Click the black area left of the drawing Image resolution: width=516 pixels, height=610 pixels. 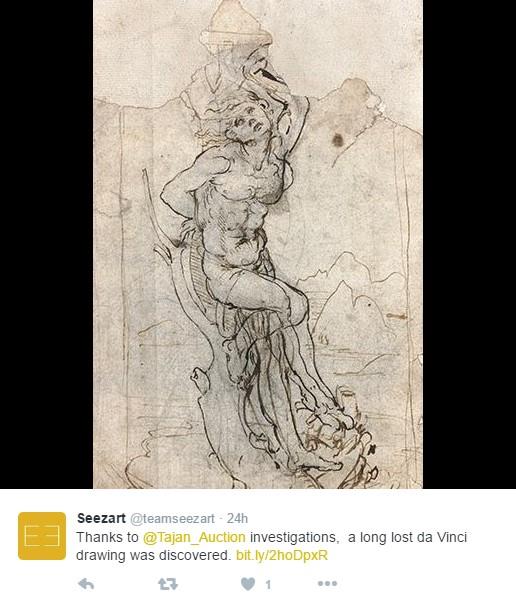(x=46, y=244)
